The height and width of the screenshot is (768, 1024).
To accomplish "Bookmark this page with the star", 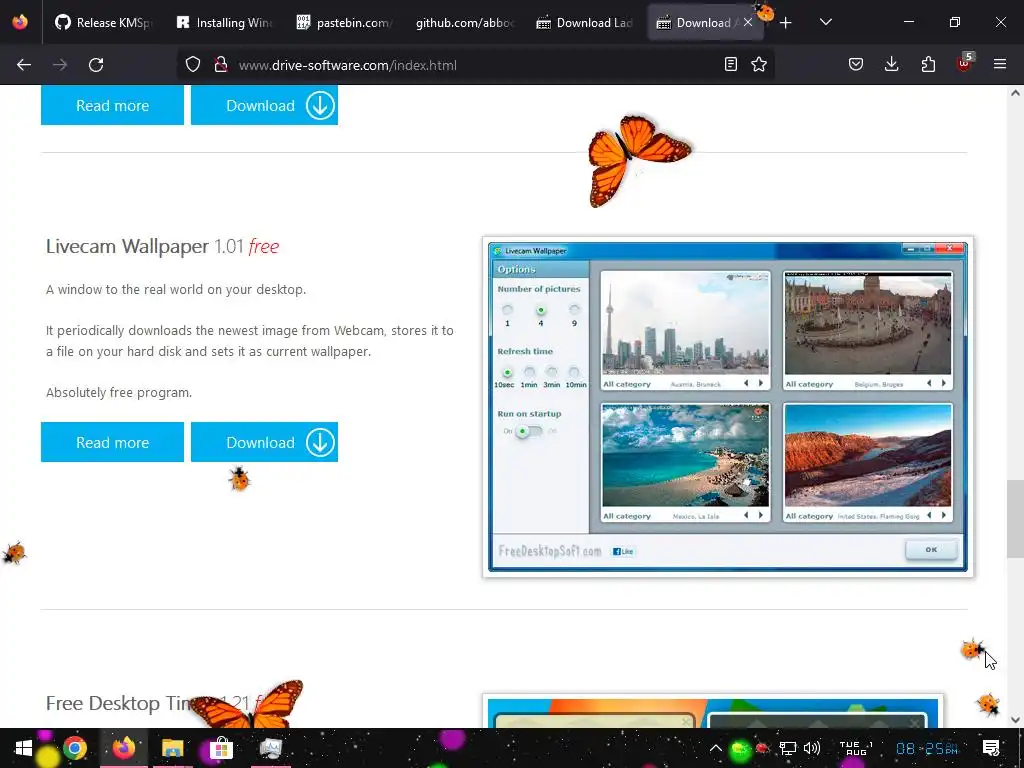I will (759, 64).
